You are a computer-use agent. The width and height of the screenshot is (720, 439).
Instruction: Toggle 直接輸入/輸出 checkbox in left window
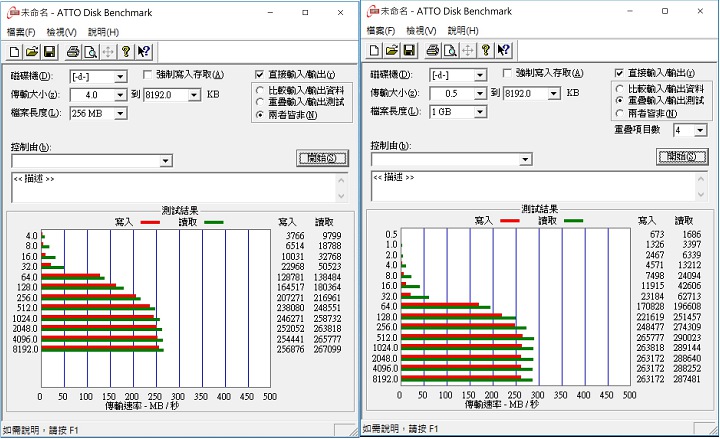coord(259,74)
